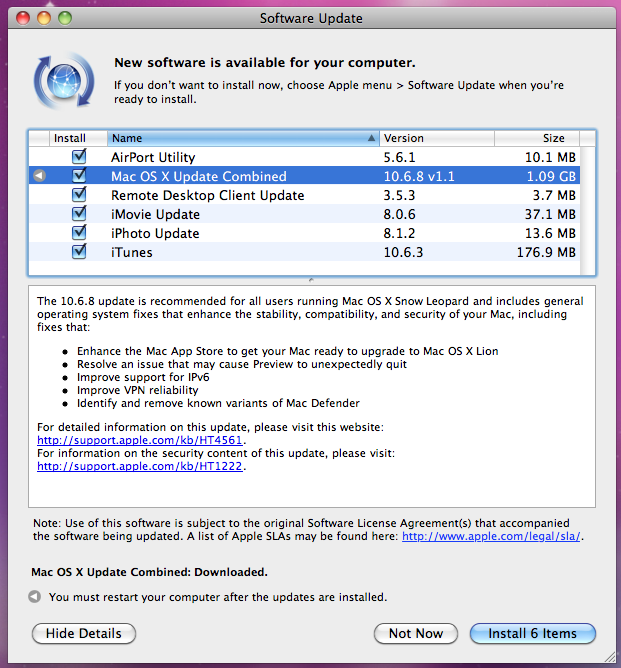
Task: Click Install 6 Items button
Action: click(532, 633)
